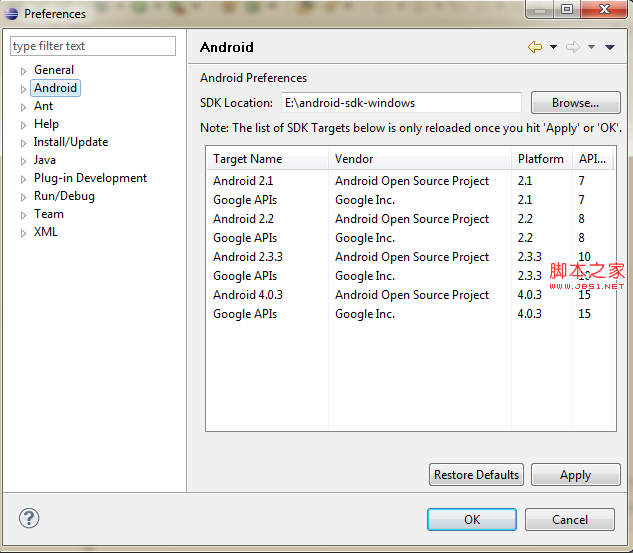Viewport: 633px width, 553px height.
Task: Expand the Run/Debug tree node
Action: (x=23, y=197)
